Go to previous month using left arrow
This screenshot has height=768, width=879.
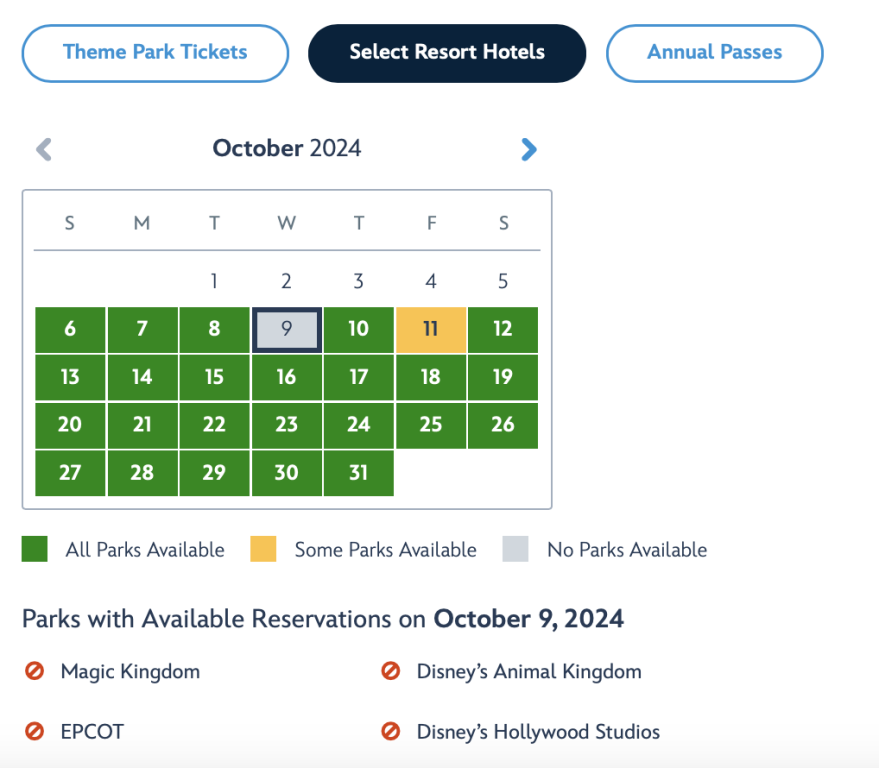pos(44,150)
